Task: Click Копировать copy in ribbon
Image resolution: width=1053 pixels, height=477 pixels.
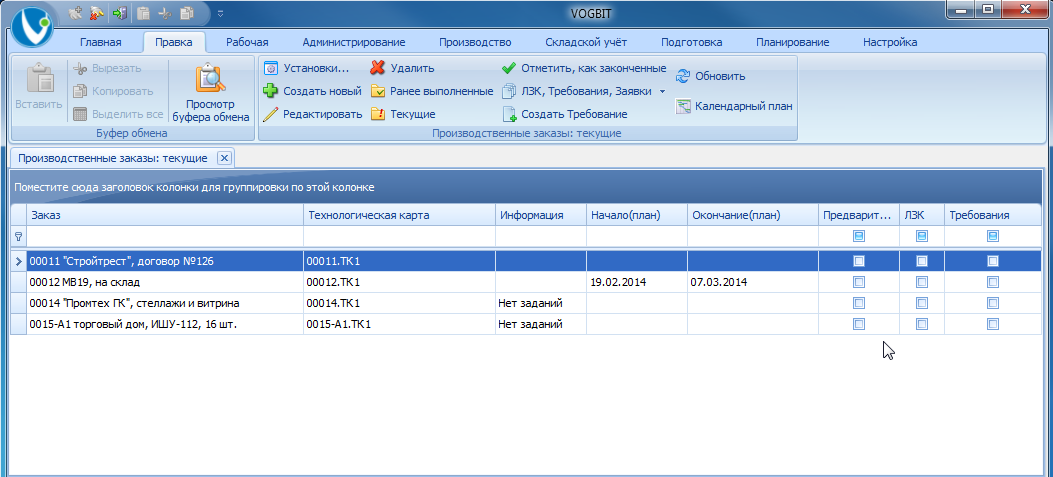Action: 113,91
